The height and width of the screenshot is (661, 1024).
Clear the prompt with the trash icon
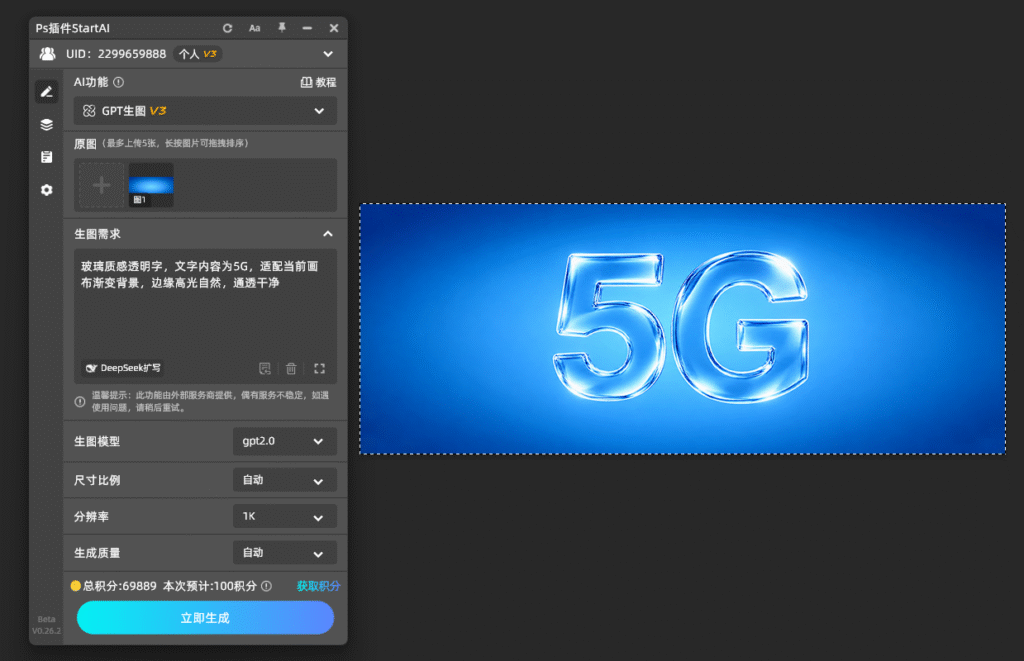(x=291, y=368)
